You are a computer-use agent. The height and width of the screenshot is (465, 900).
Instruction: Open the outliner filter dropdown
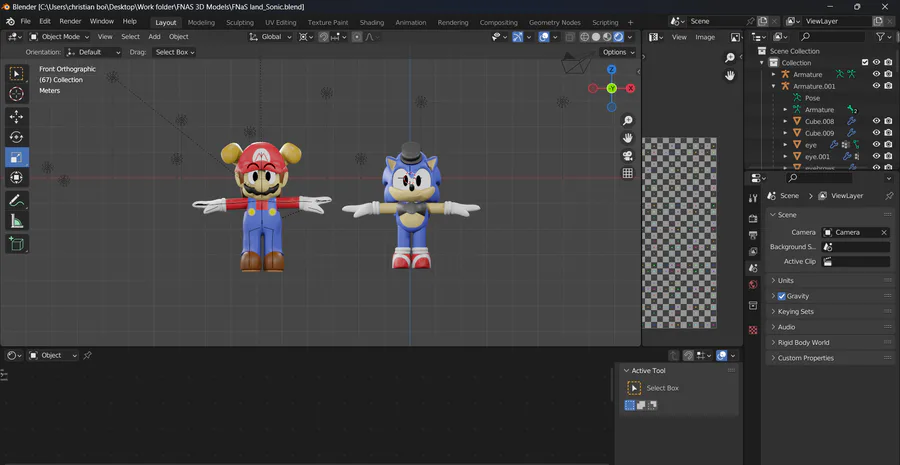coord(883,37)
